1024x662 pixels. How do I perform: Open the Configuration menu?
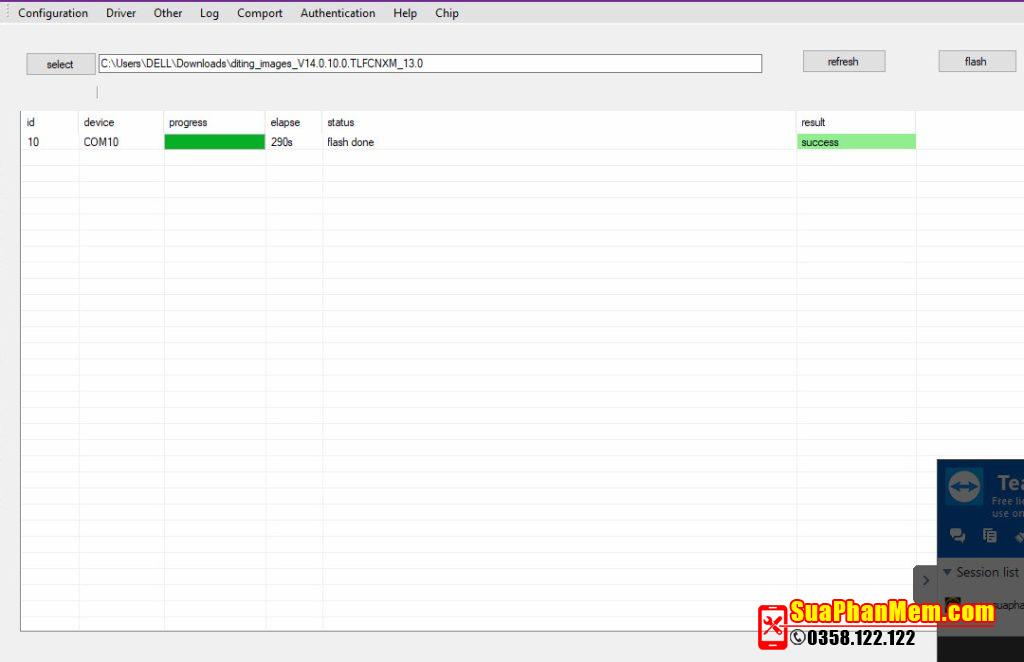coord(53,13)
